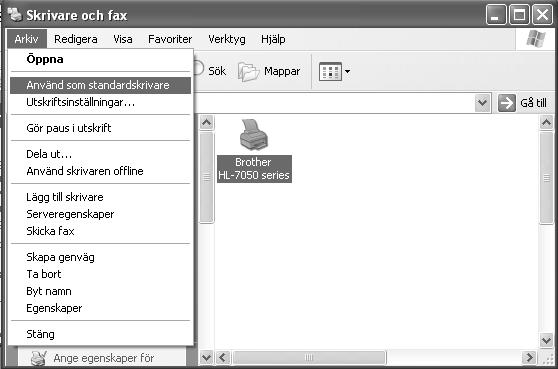This screenshot has width=558, height=369.
Task: Click the main pane scrollbar down arrow
Action: 546,341
